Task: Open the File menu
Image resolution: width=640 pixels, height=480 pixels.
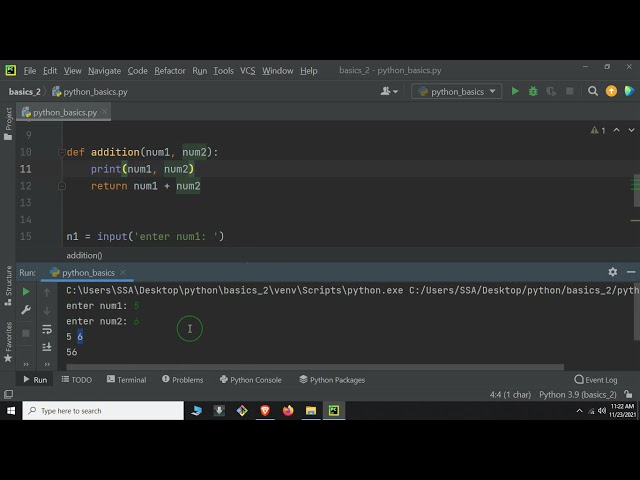Action: pyautogui.click(x=30, y=71)
